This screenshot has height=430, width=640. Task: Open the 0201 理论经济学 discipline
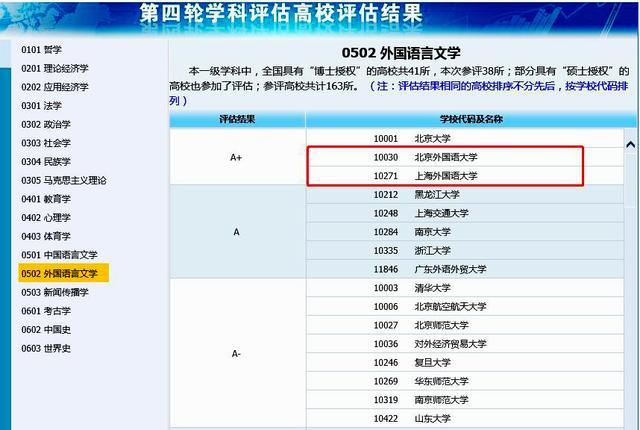[55, 69]
